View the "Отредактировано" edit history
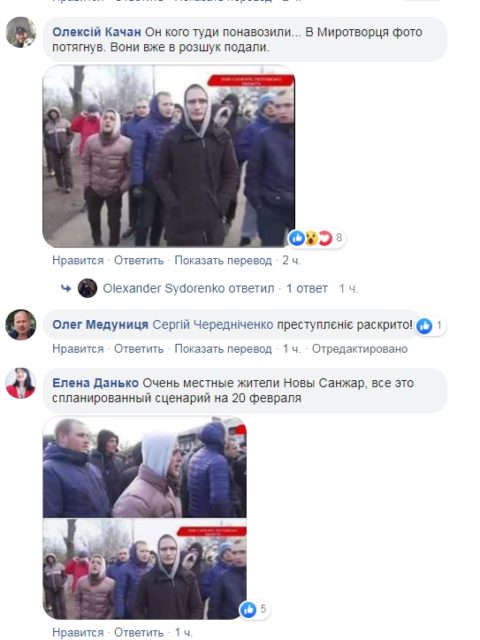The image size is (480, 640). coord(360,349)
